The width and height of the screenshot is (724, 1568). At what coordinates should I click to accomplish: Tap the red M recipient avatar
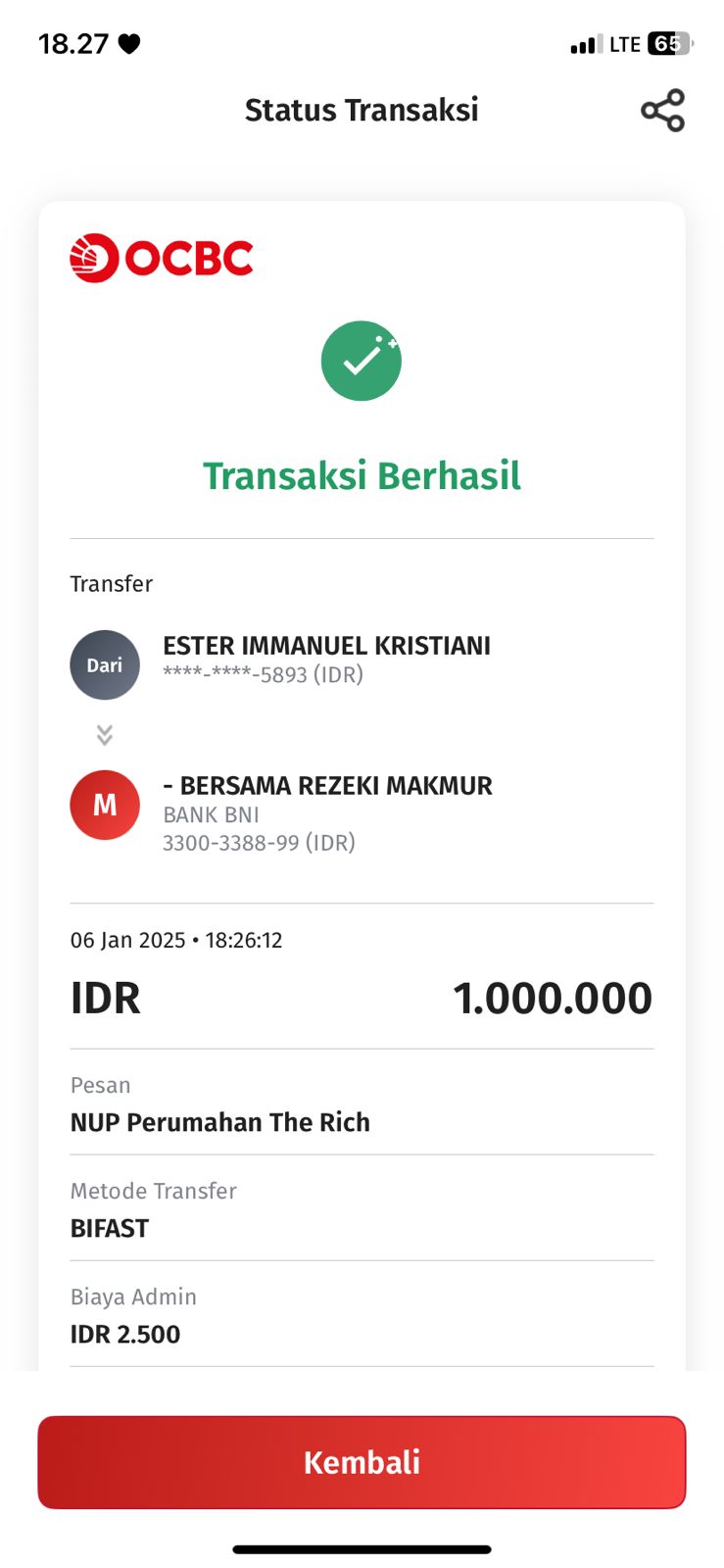click(105, 805)
